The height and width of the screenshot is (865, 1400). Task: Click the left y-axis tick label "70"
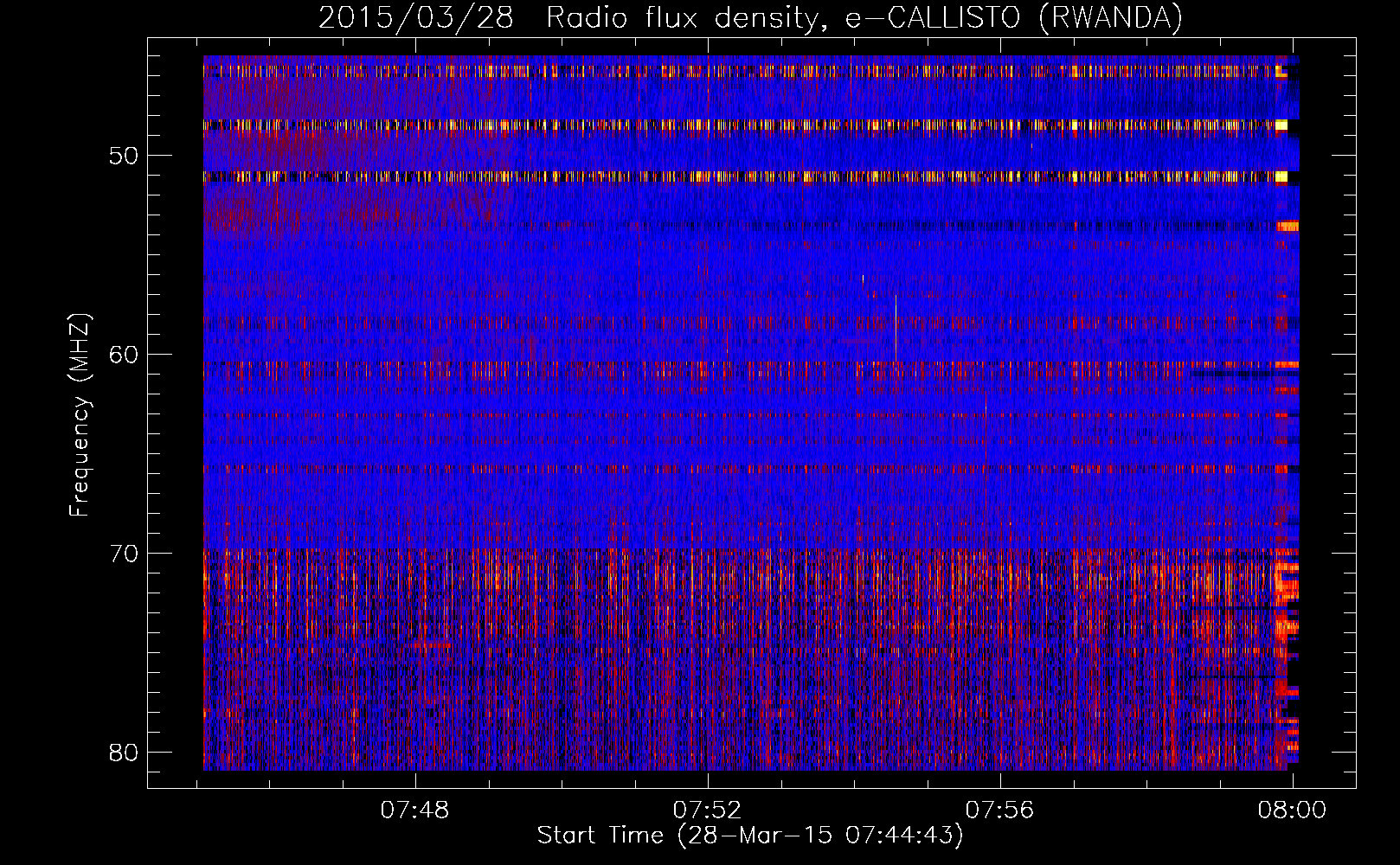(124, 554)
